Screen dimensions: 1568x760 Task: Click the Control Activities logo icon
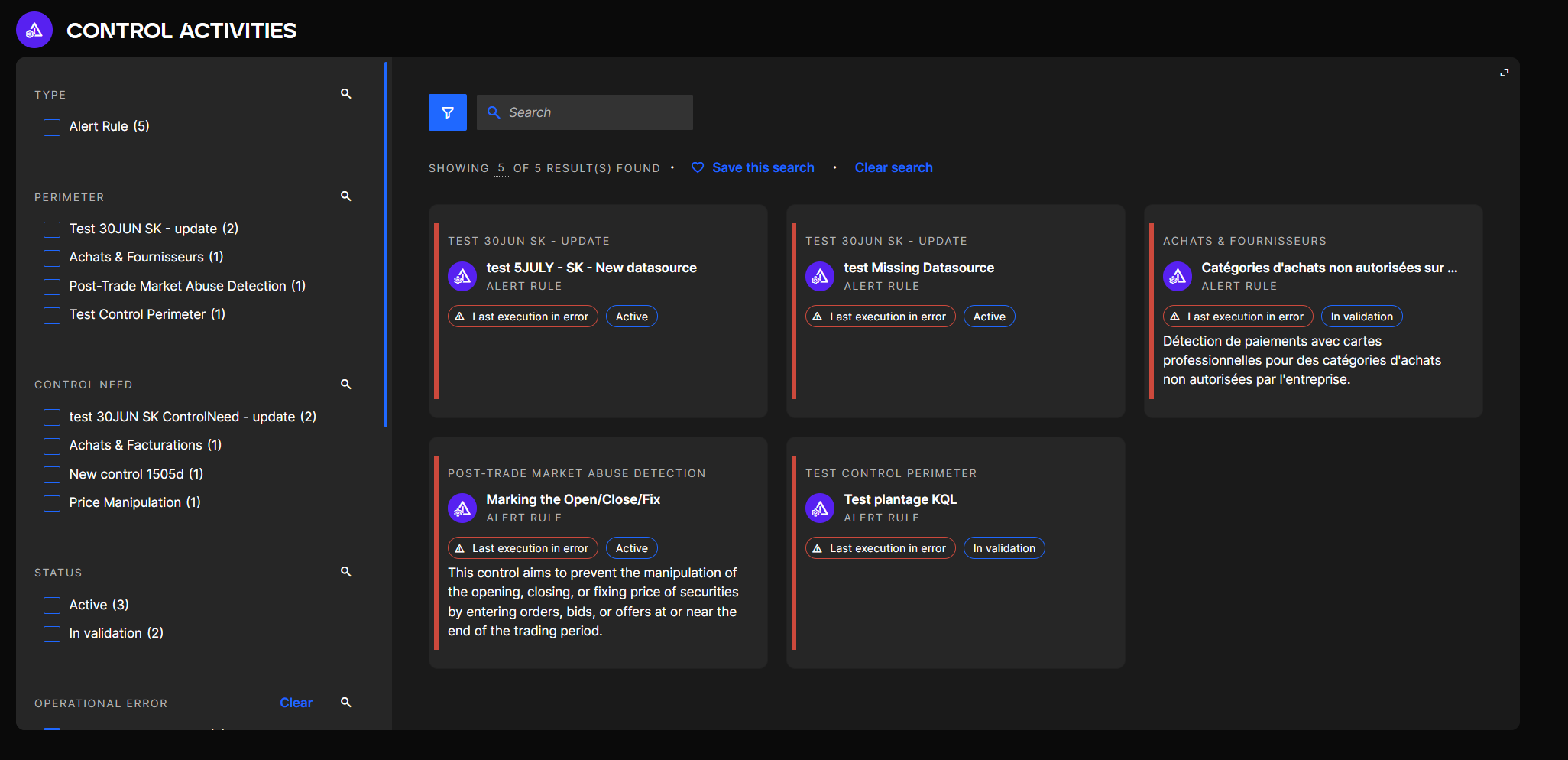34,31
